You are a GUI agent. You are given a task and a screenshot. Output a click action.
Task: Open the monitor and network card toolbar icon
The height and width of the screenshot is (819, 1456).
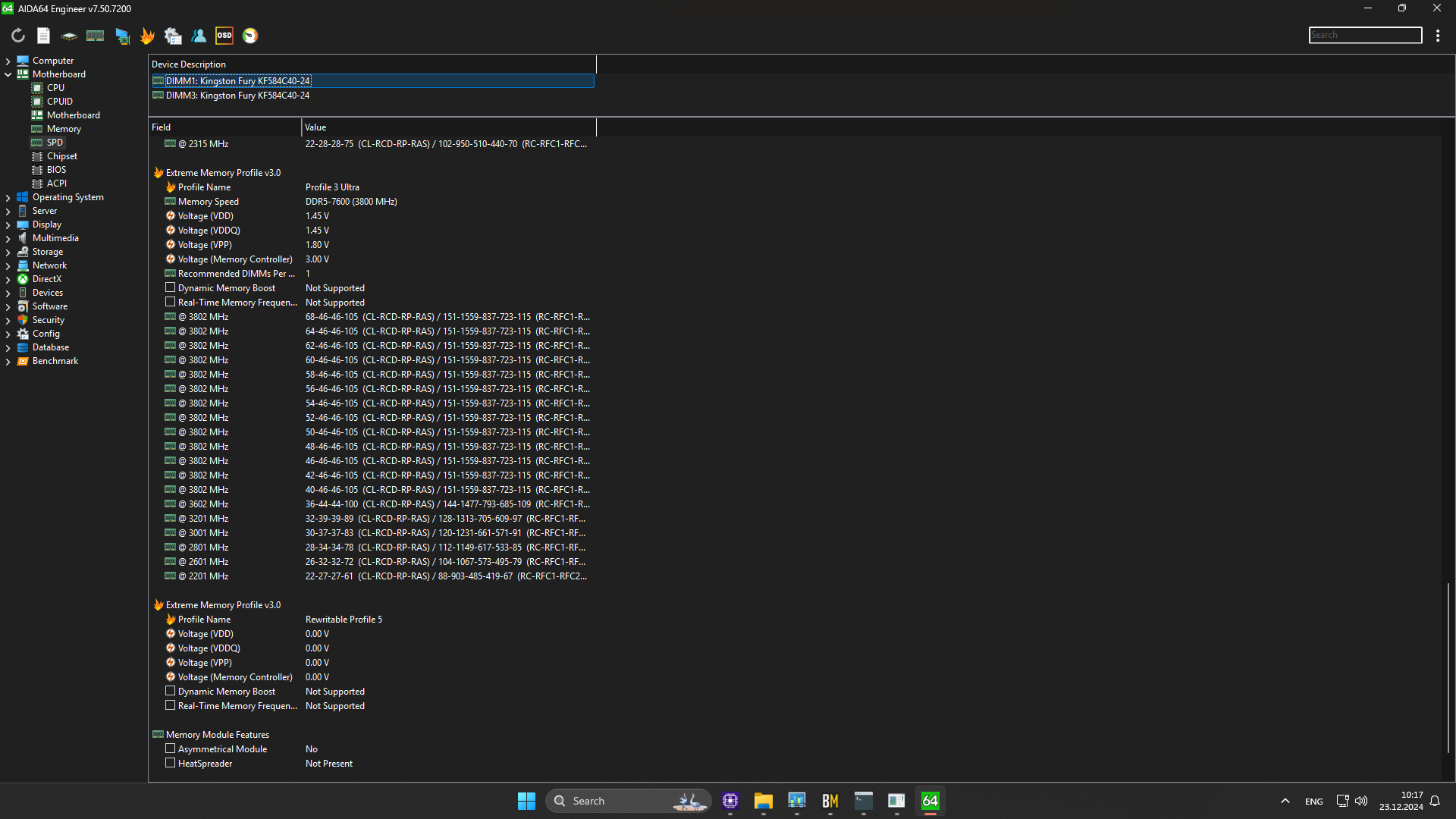pos(122,36)
